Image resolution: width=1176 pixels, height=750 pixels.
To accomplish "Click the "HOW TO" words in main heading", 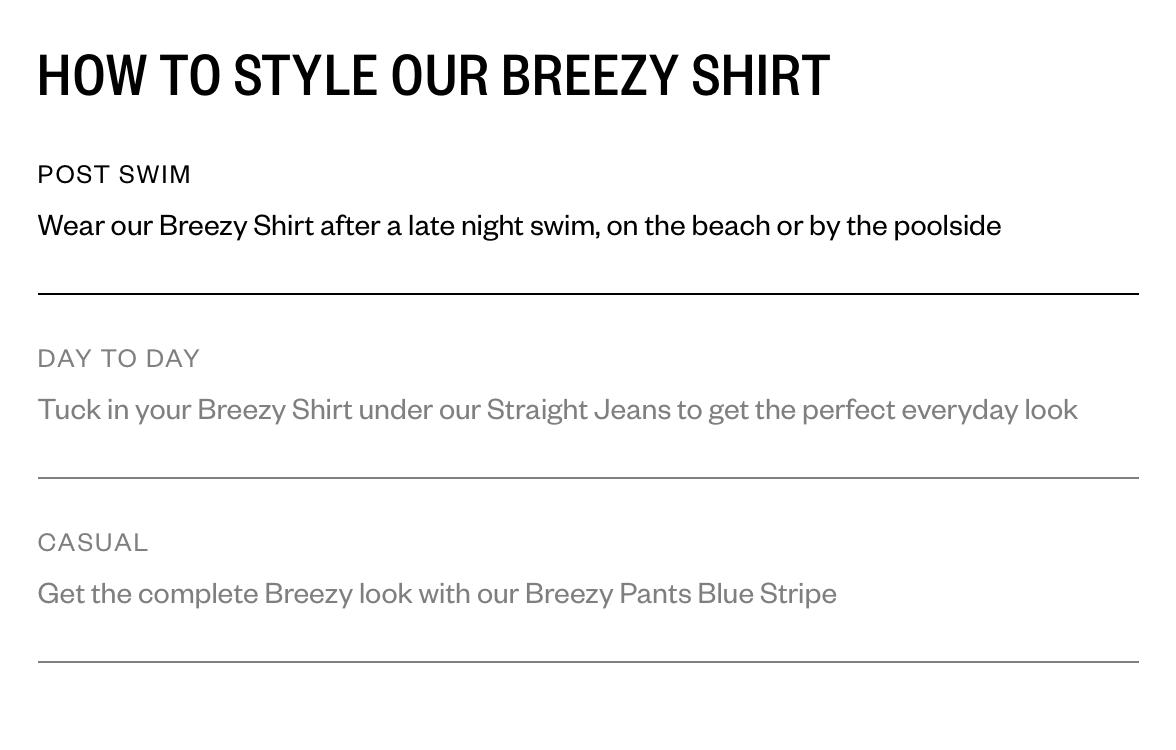I will point(129,76).
